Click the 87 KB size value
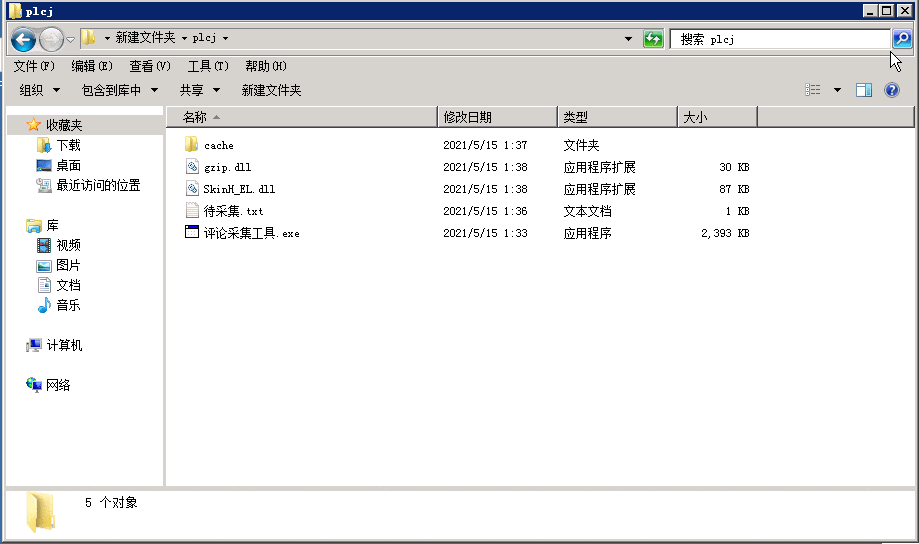This screenshot has width=919, height=544. click(734, 189)
